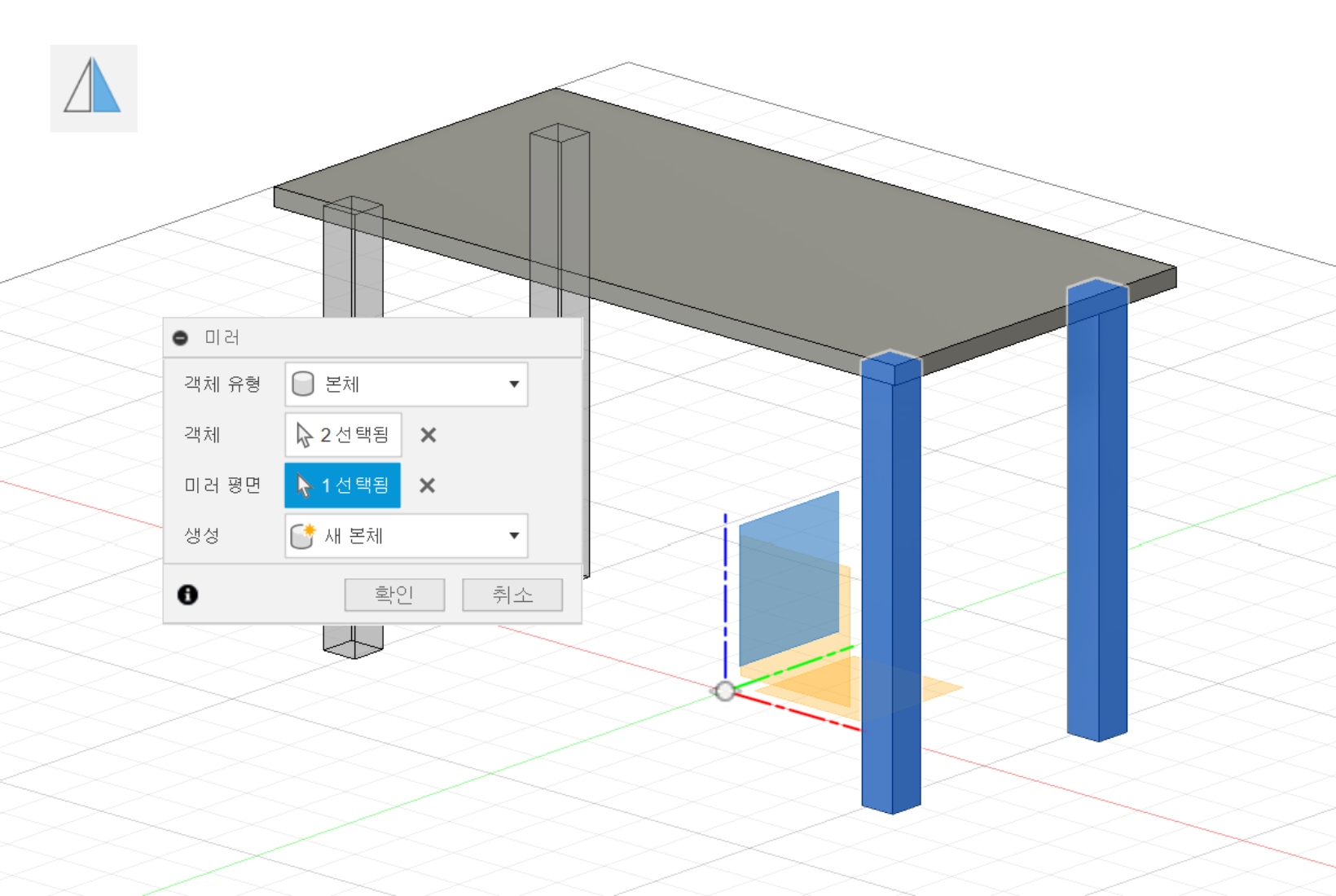Collapse the 미러 dialog with minus icon
The image size is (1336, 896).
point(181,338)
